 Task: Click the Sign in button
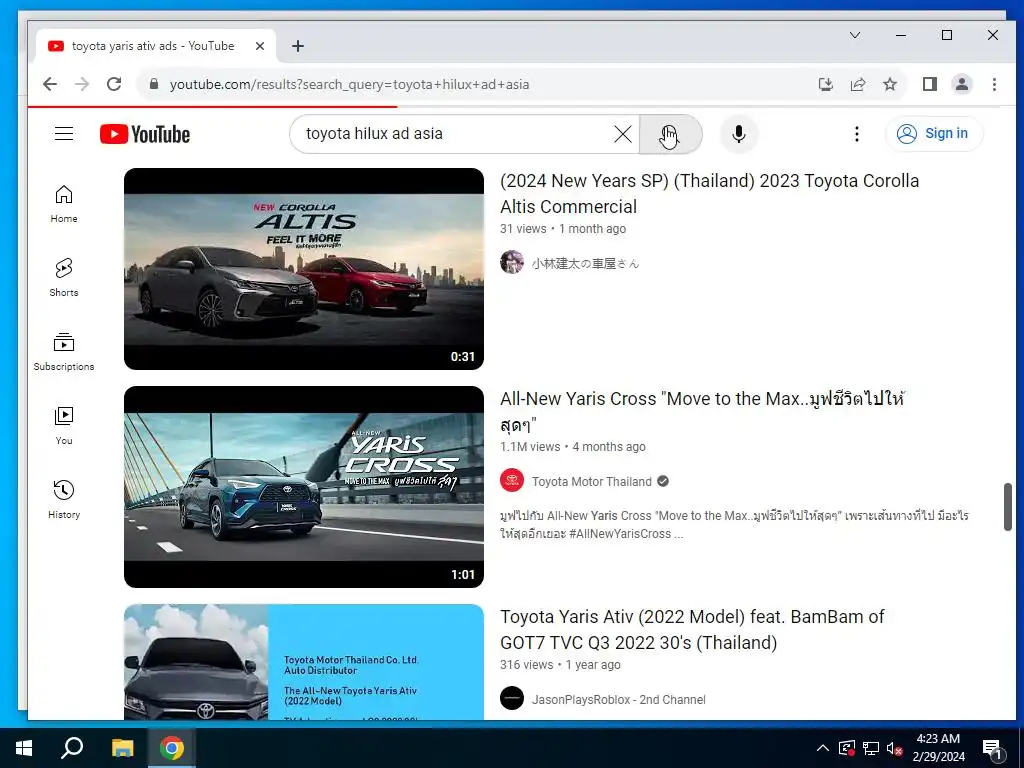933,134
